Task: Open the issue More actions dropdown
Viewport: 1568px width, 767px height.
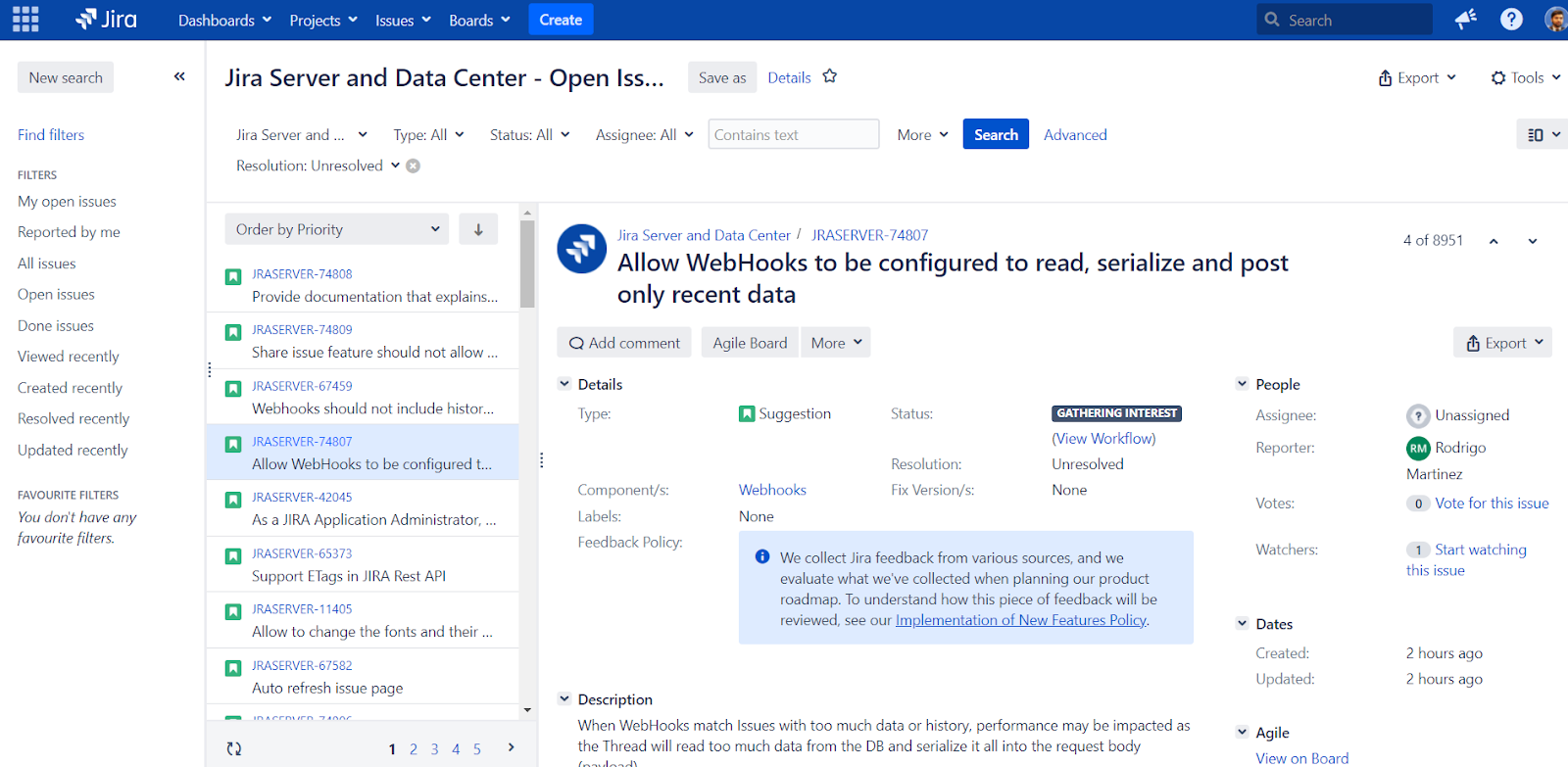Action: [x=836, y=343]
